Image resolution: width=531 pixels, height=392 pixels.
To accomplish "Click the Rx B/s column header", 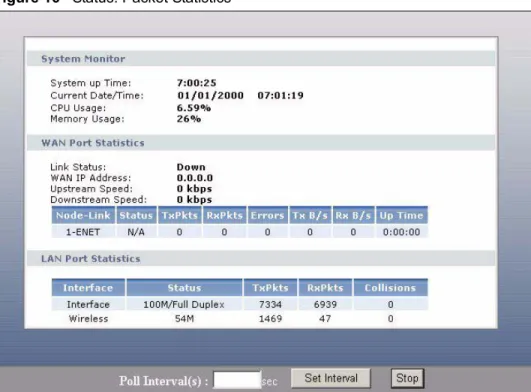I will point(353,215).
